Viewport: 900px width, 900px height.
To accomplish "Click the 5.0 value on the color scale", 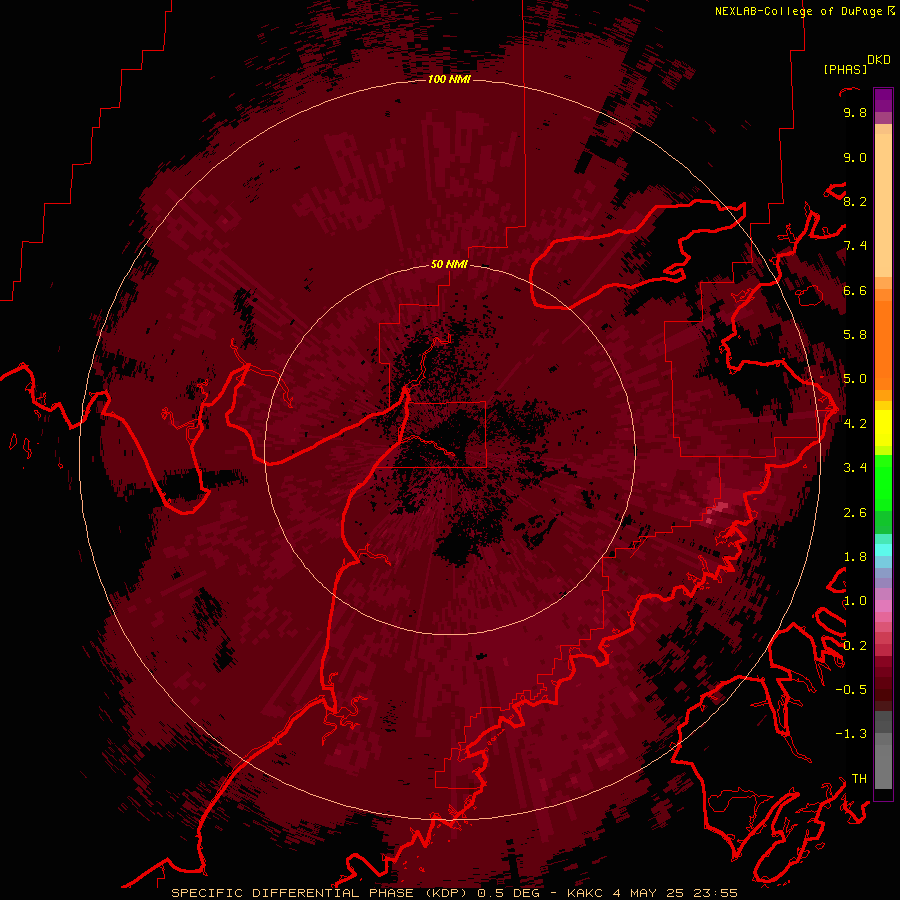I will click(x=855, y=379).
